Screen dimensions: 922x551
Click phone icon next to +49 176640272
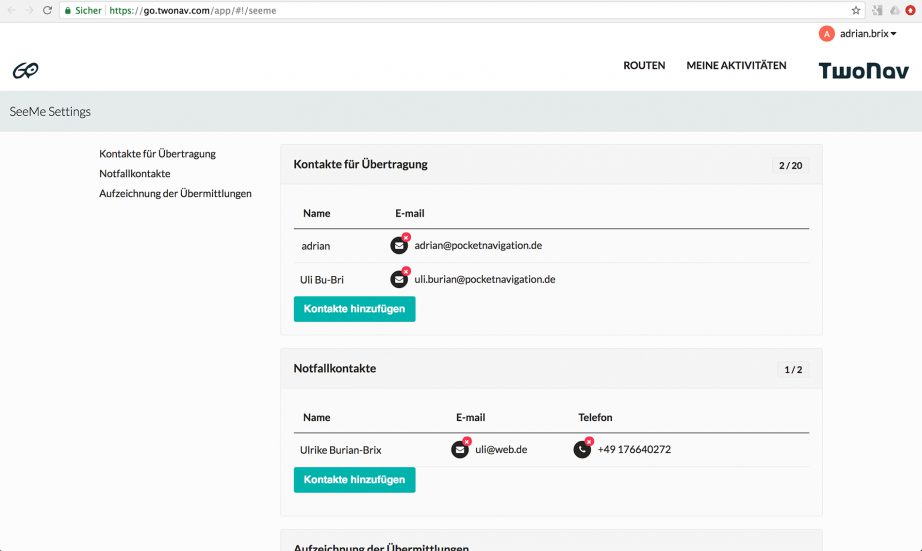point(582,450)
